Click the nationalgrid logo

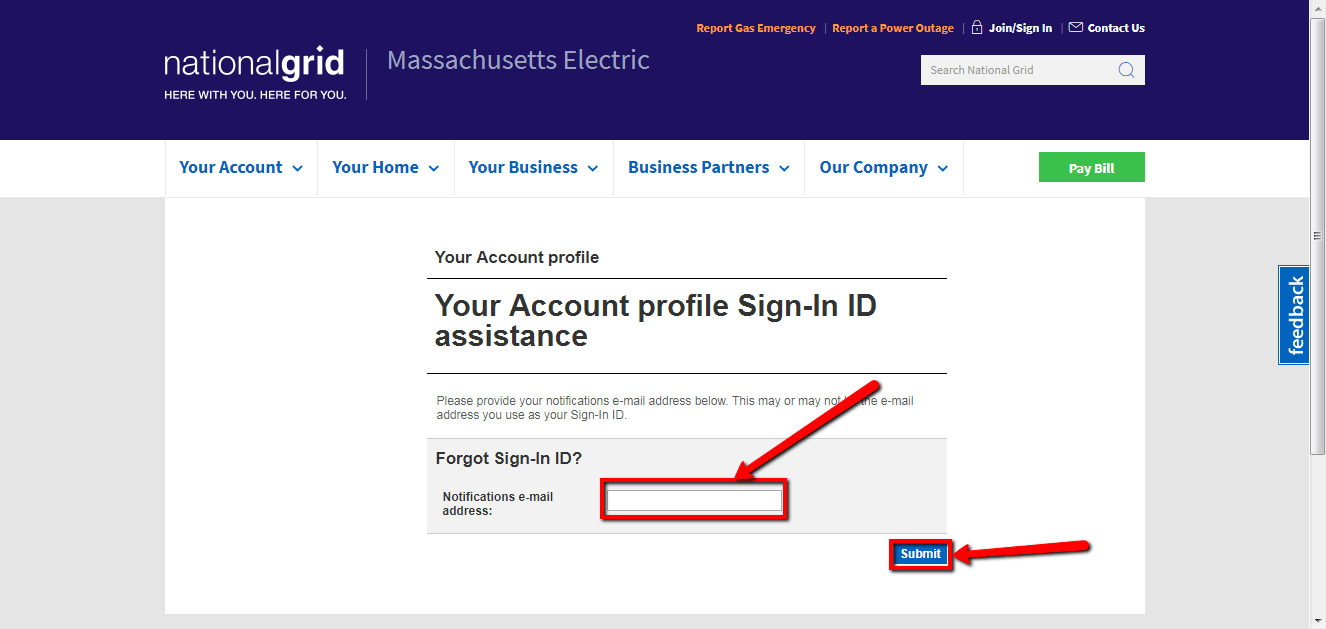click(x=255, y=63)
